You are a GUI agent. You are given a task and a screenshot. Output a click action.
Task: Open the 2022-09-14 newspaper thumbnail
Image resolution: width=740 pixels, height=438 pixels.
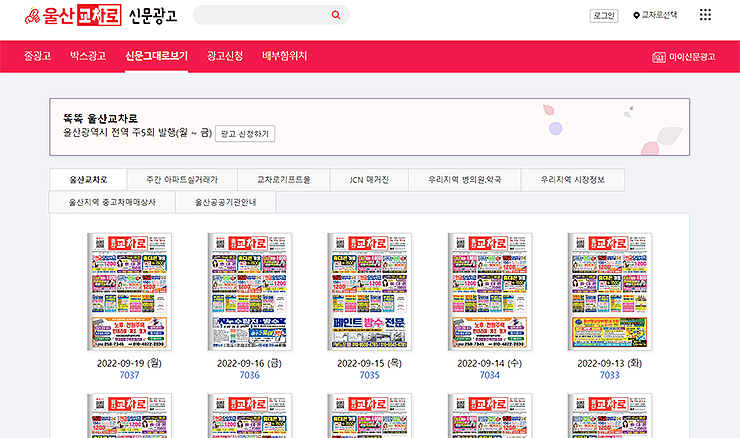coord(490,292)
